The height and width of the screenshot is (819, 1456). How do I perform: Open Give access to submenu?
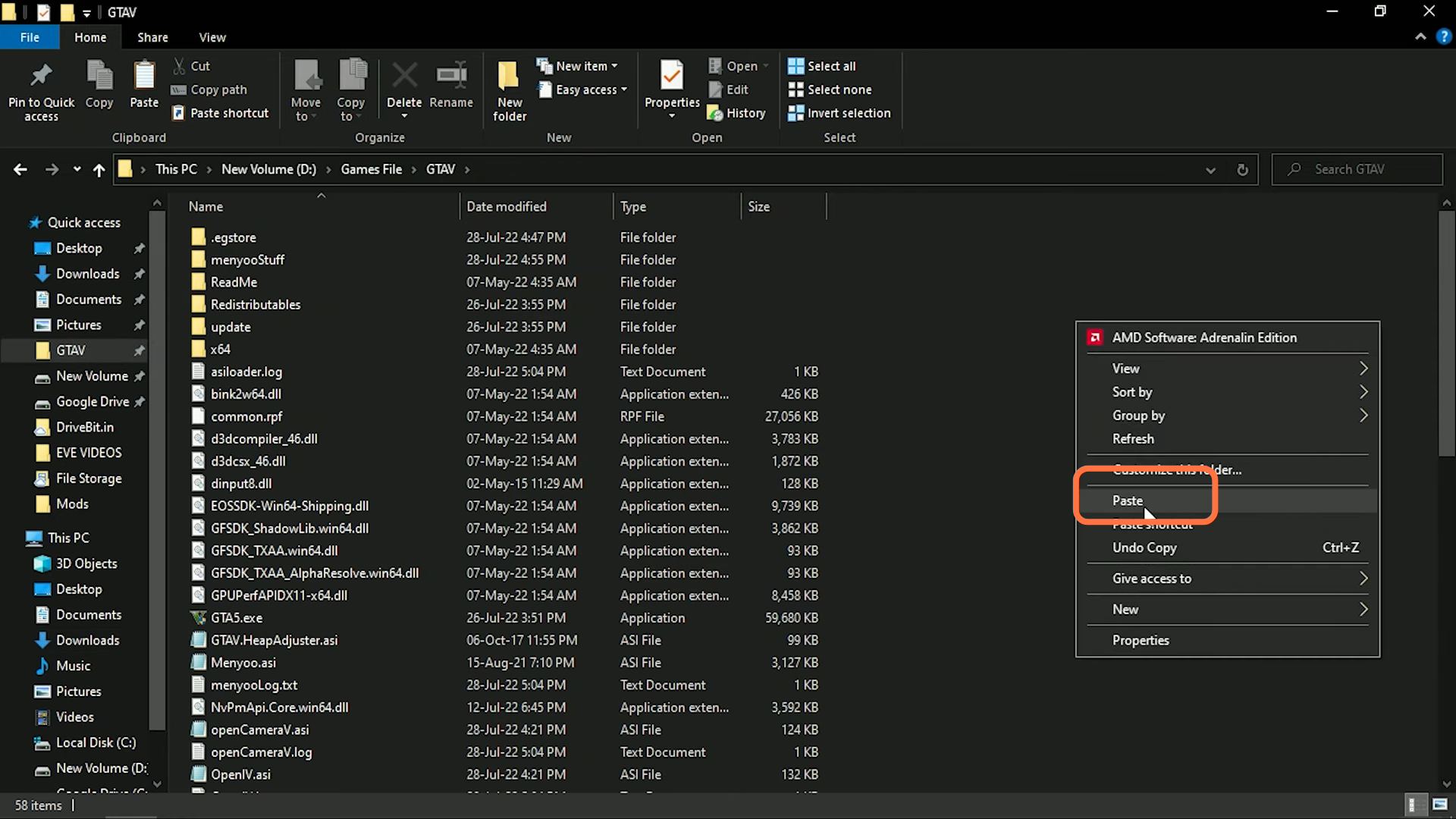tap(1228, 579)
